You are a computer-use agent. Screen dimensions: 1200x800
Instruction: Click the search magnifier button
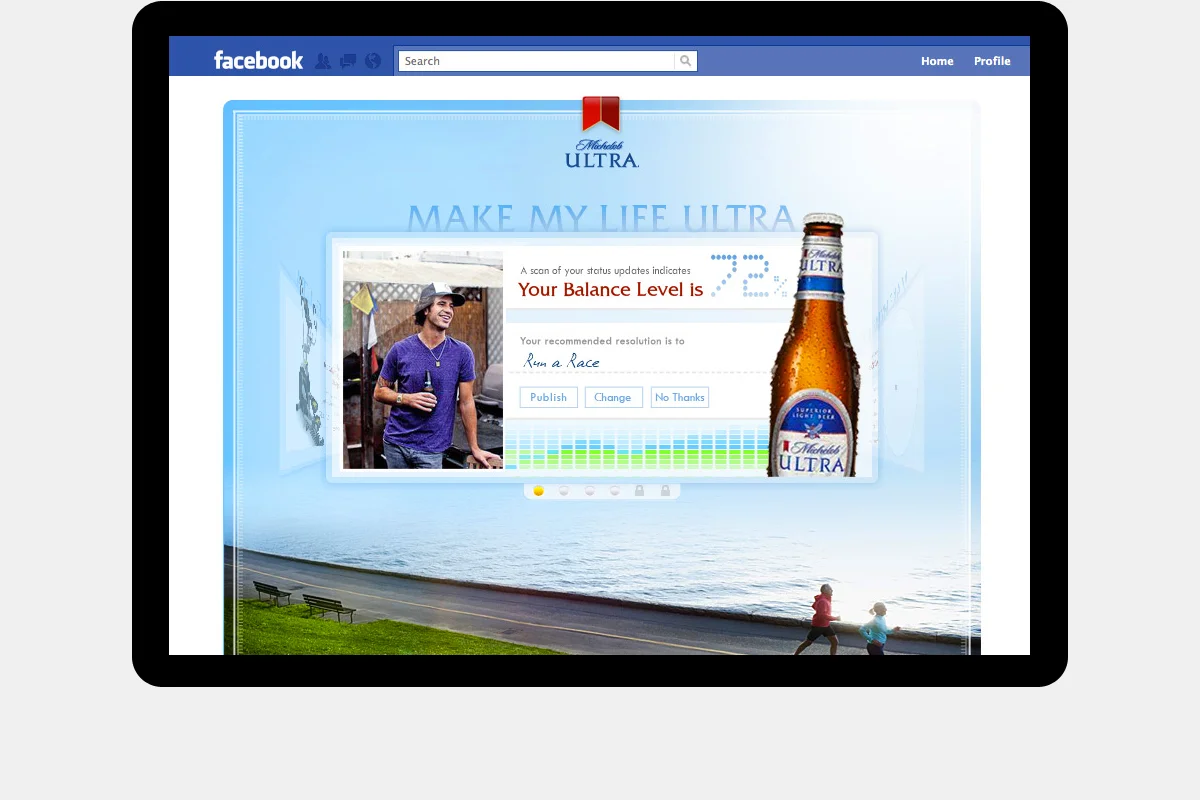(686, 61)
